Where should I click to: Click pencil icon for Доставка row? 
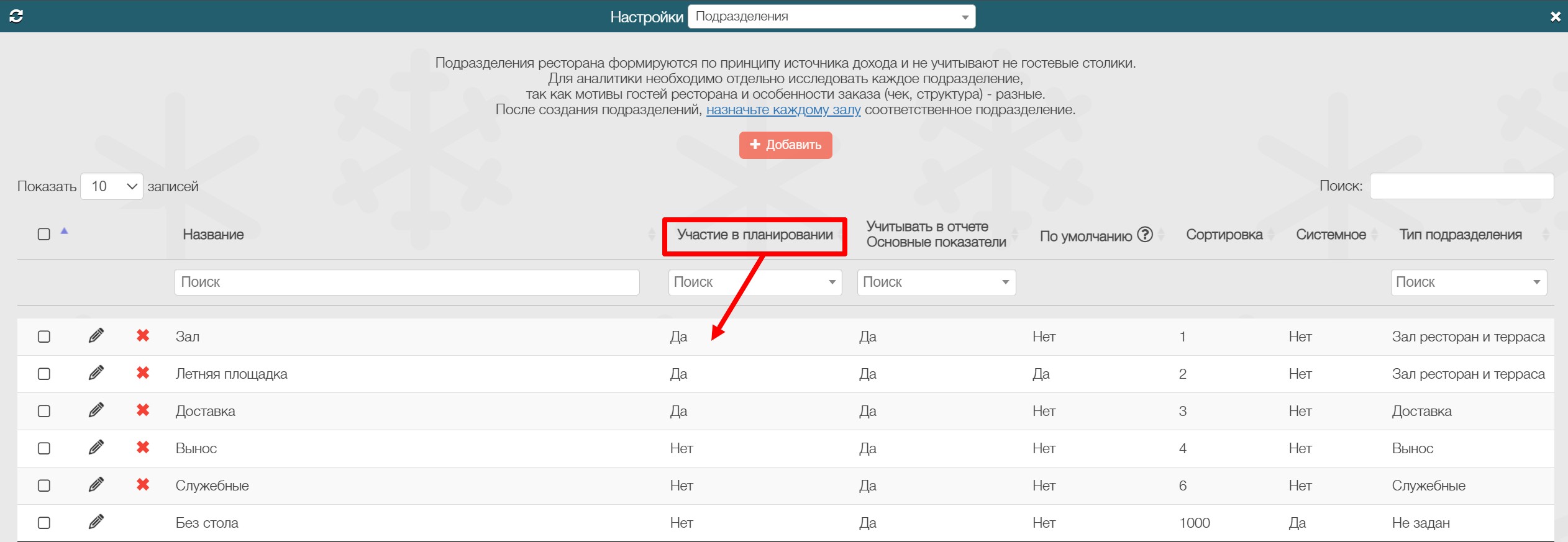pos(96,410)
